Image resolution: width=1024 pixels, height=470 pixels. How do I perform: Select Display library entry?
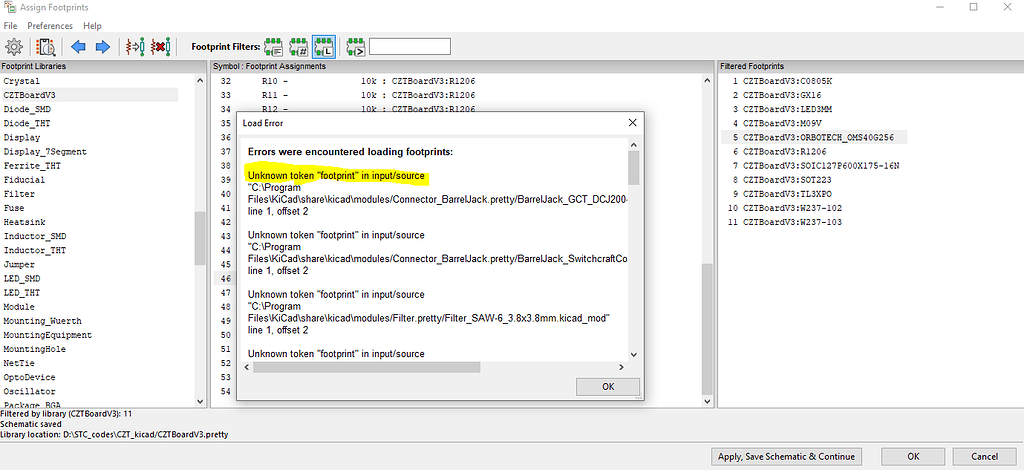tap(22, 138)
